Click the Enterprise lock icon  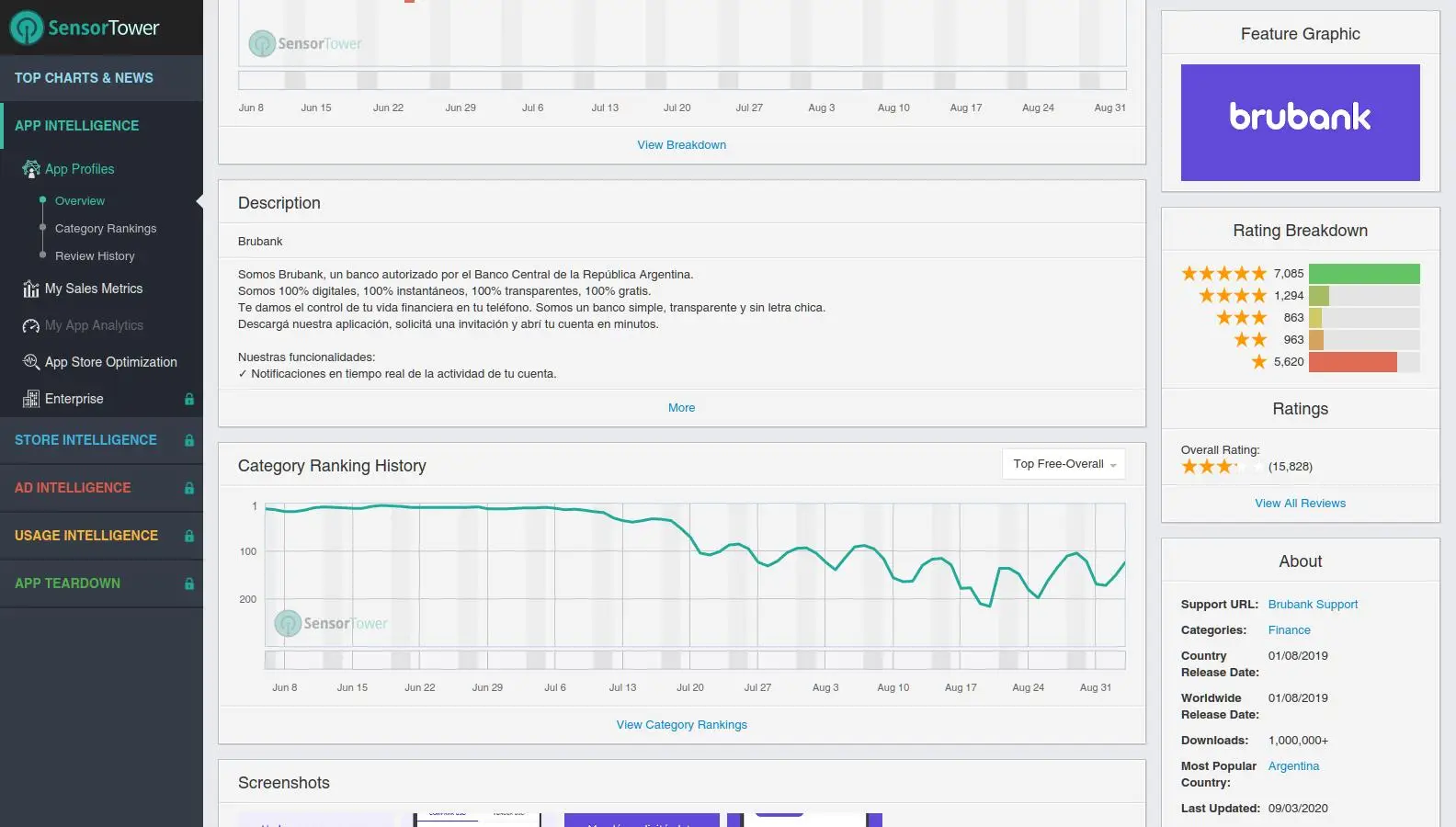pos(189,399)
